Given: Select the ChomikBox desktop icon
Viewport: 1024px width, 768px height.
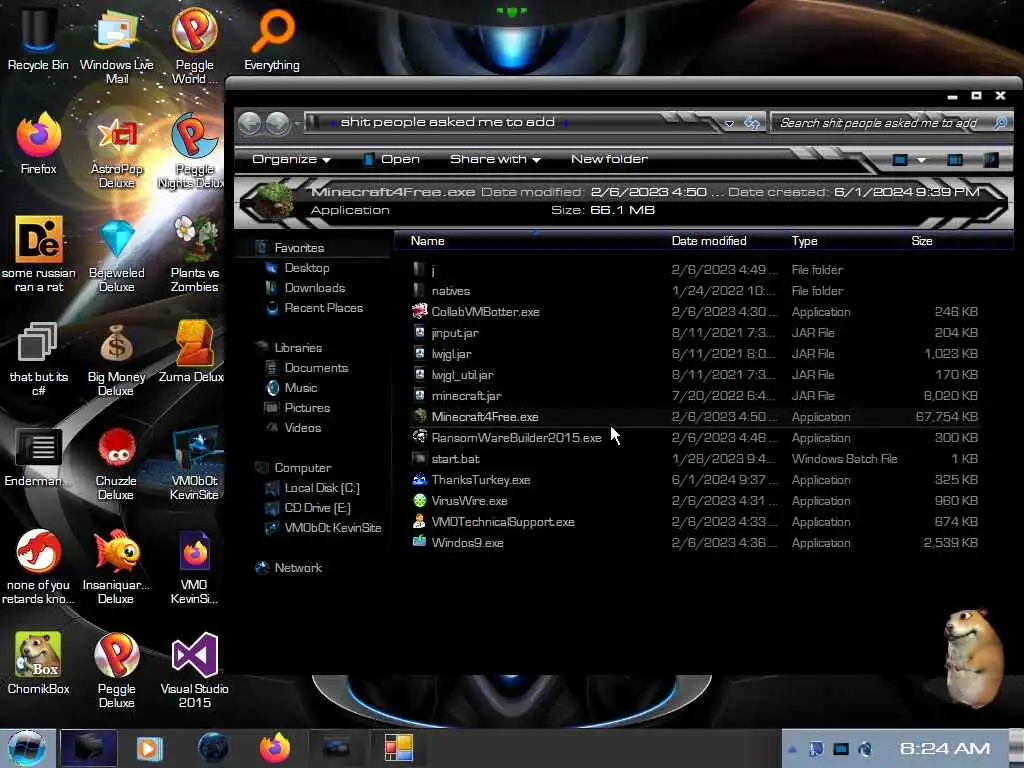Looking at the screenshot, I should pyautogui.click(x=38, y=663).
